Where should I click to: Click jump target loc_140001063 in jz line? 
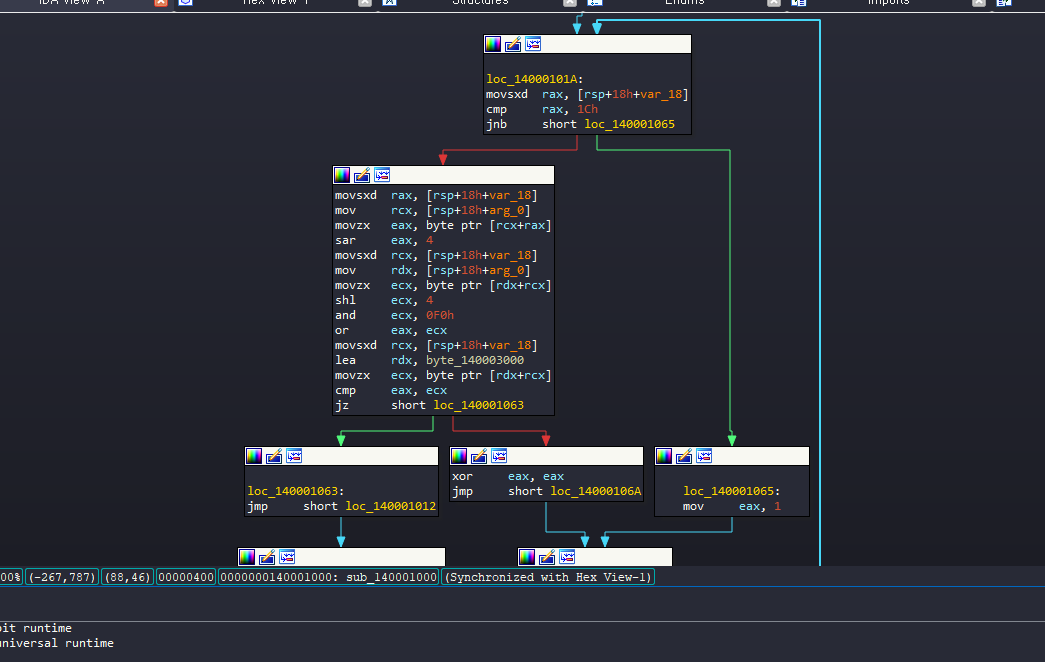479,405
